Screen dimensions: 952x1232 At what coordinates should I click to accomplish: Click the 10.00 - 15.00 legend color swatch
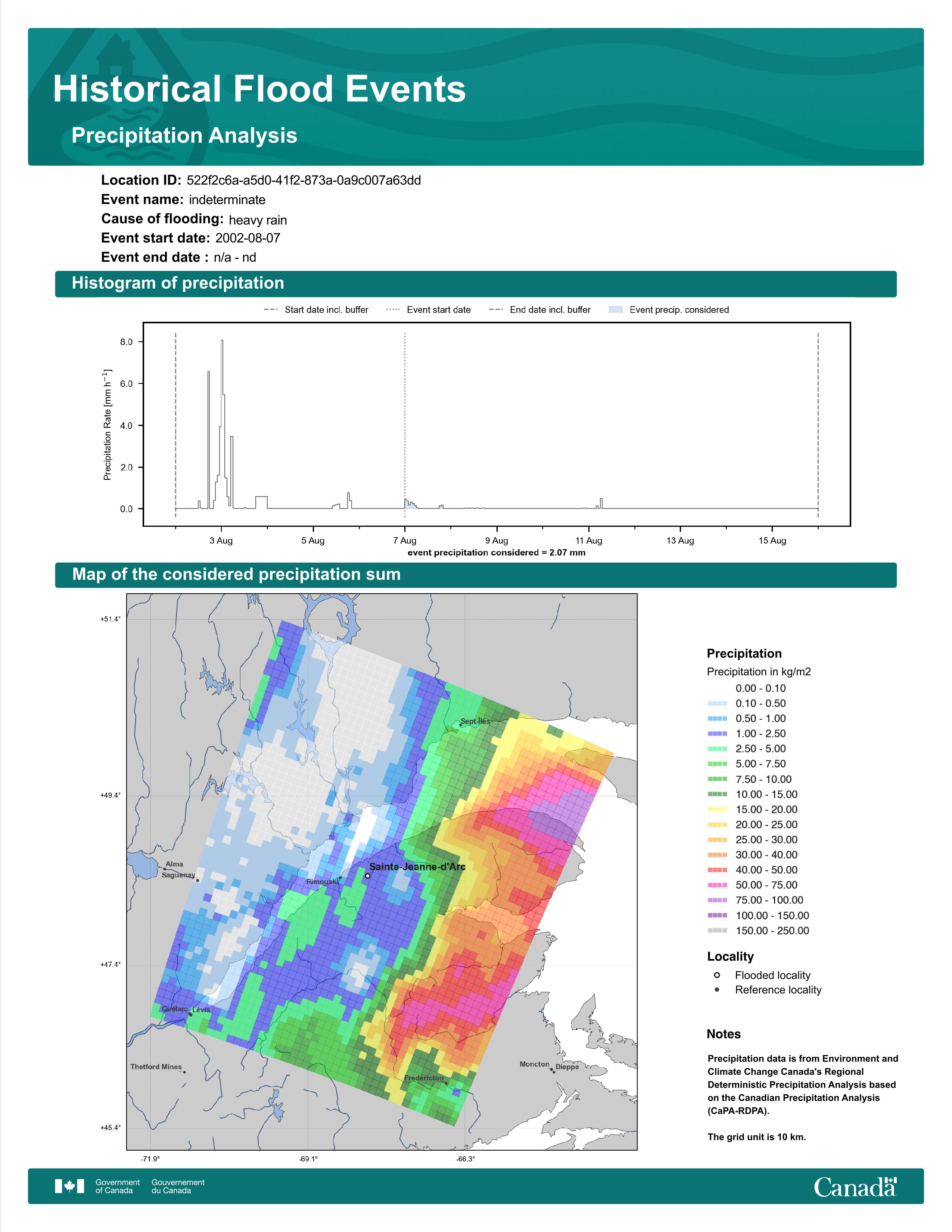pyautogui.click(x=718, y=794)
